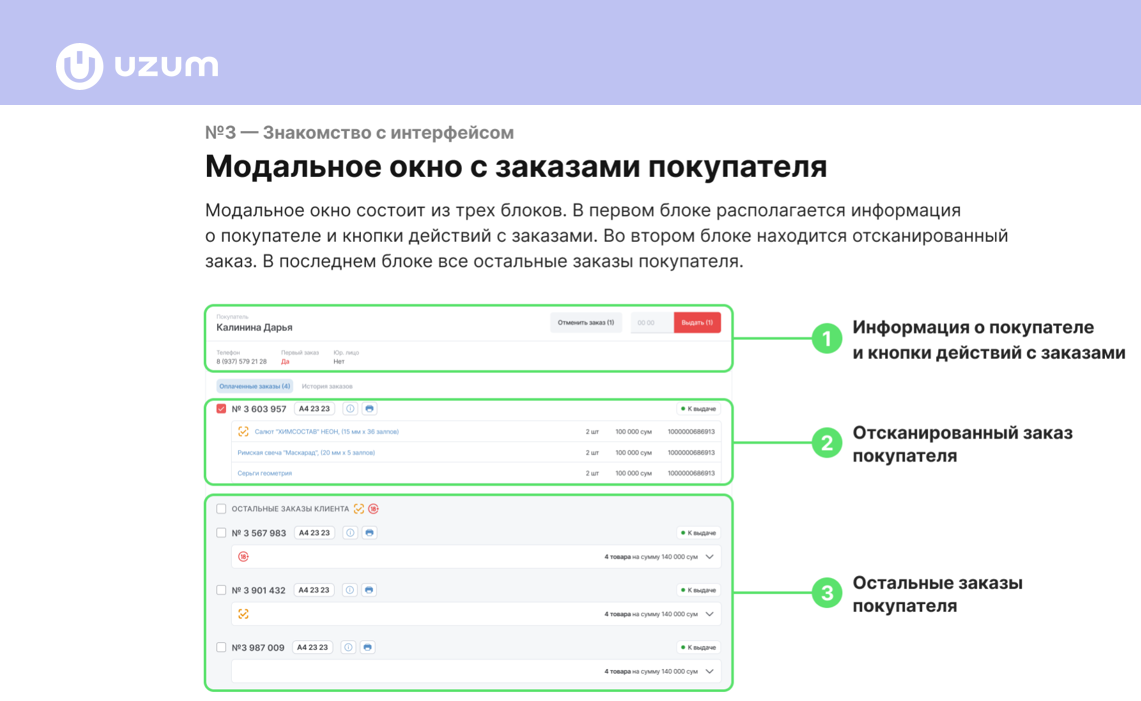Screen dimensions: 1141x701
Task: Click К выдаче status of order № 3 603 957
Action: pos(699,409)
